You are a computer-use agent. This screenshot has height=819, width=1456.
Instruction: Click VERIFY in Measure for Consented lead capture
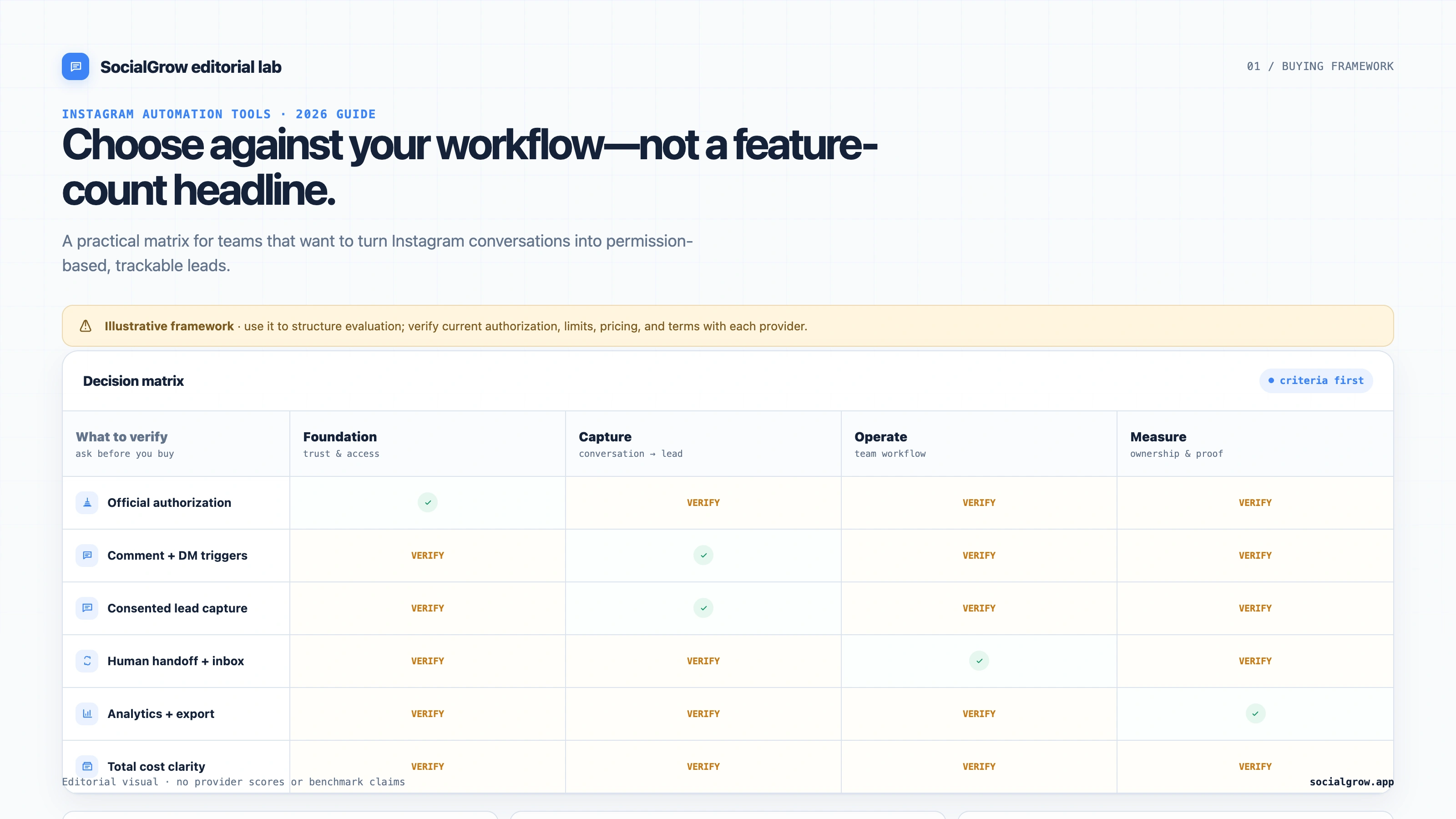tap(1255, 608)
